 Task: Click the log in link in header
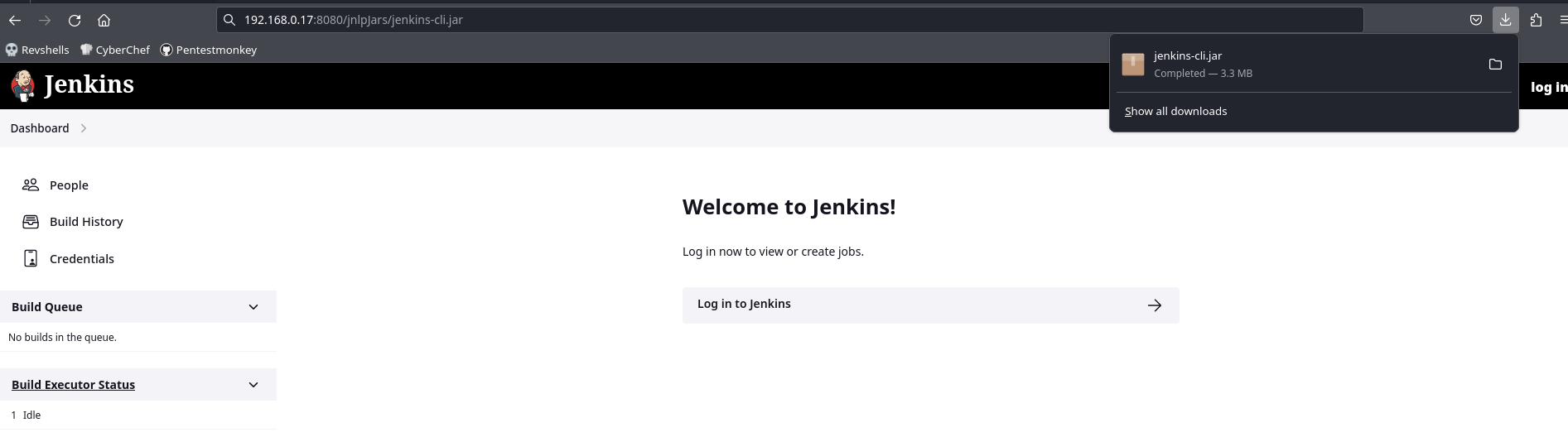(1548, 87)
